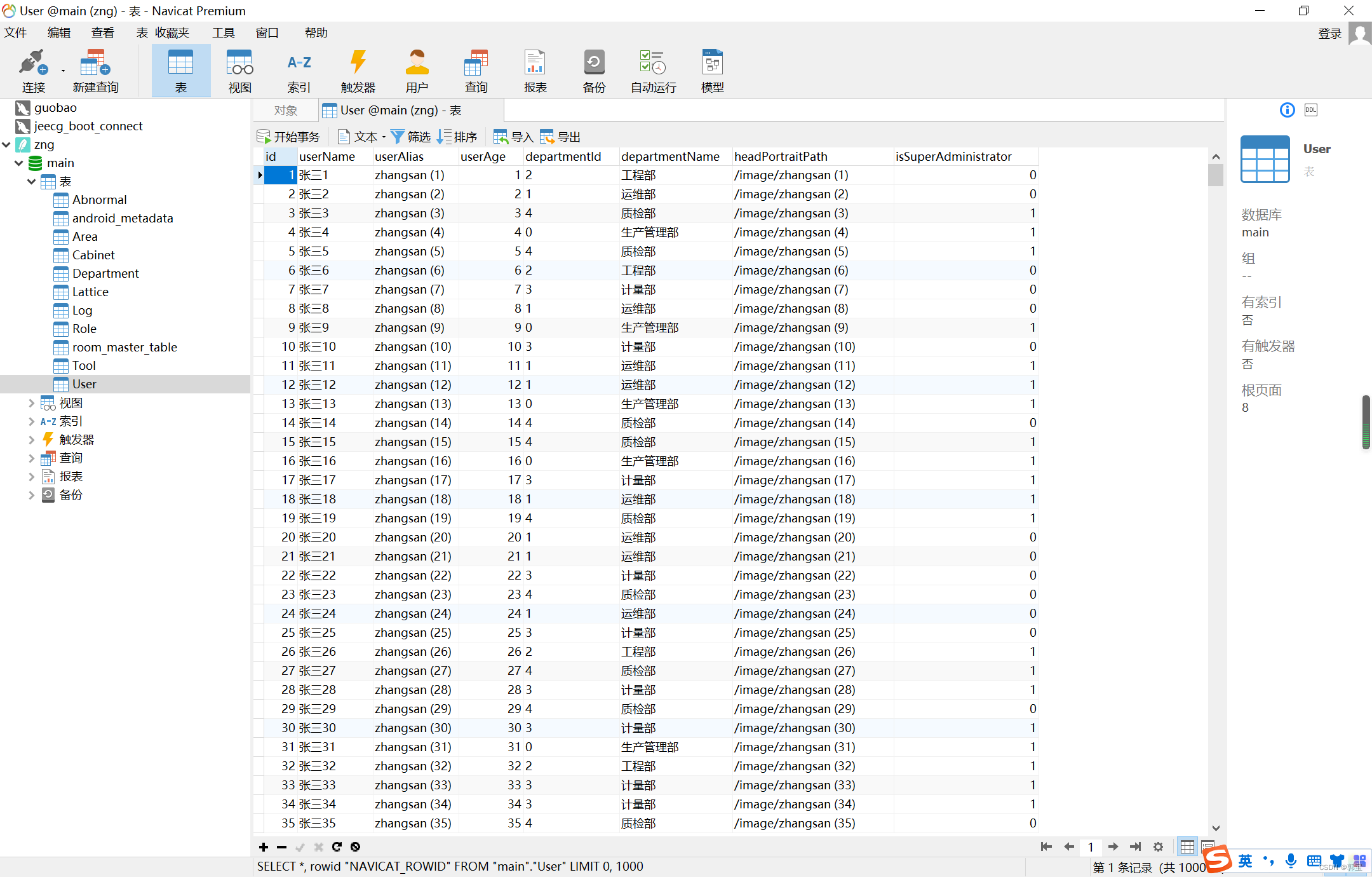The height and width of the screenshot is (877, 1372).
Task: Open the 文本 dropdown arrow
Action: pyautogui.click(x=384, y=137)
